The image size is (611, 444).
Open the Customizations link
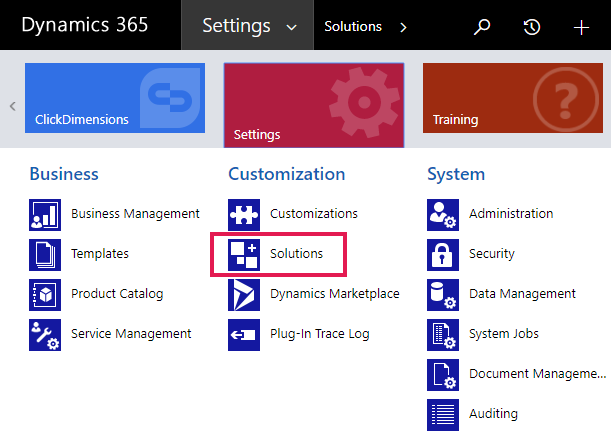click(x=314, y=214)
